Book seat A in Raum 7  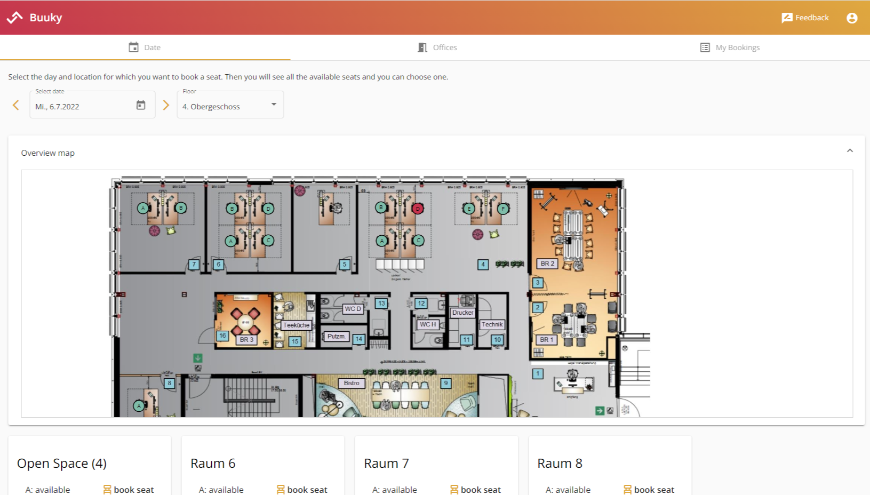coord(474,489)
